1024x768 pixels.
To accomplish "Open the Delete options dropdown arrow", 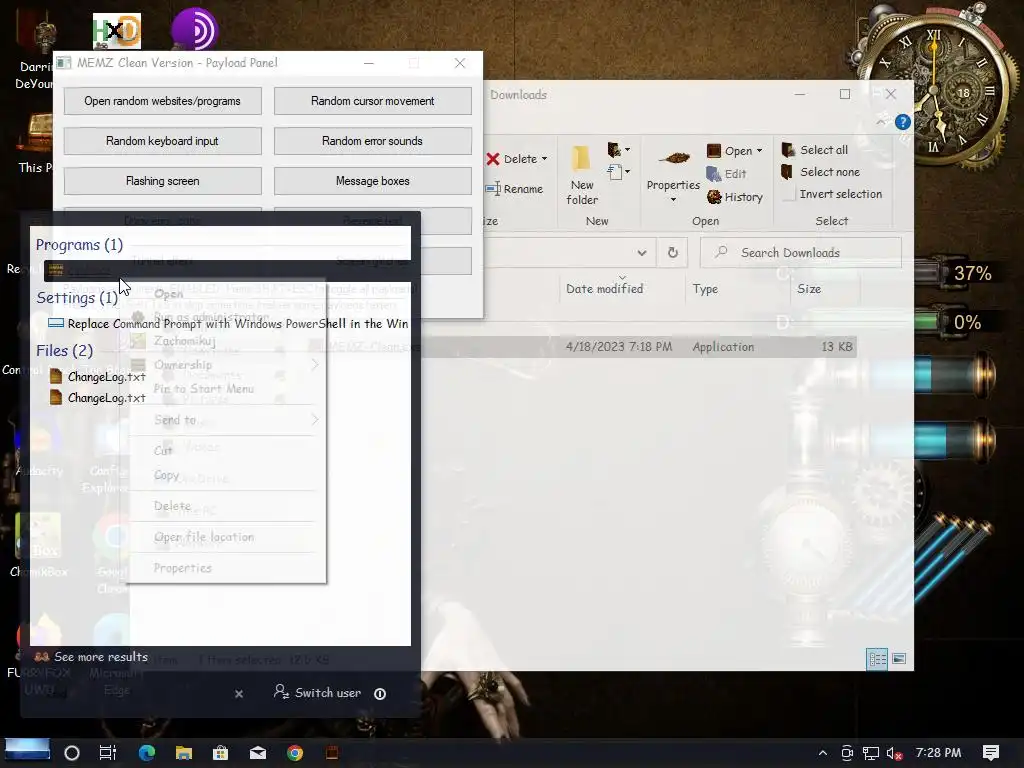I will (544, 159).
